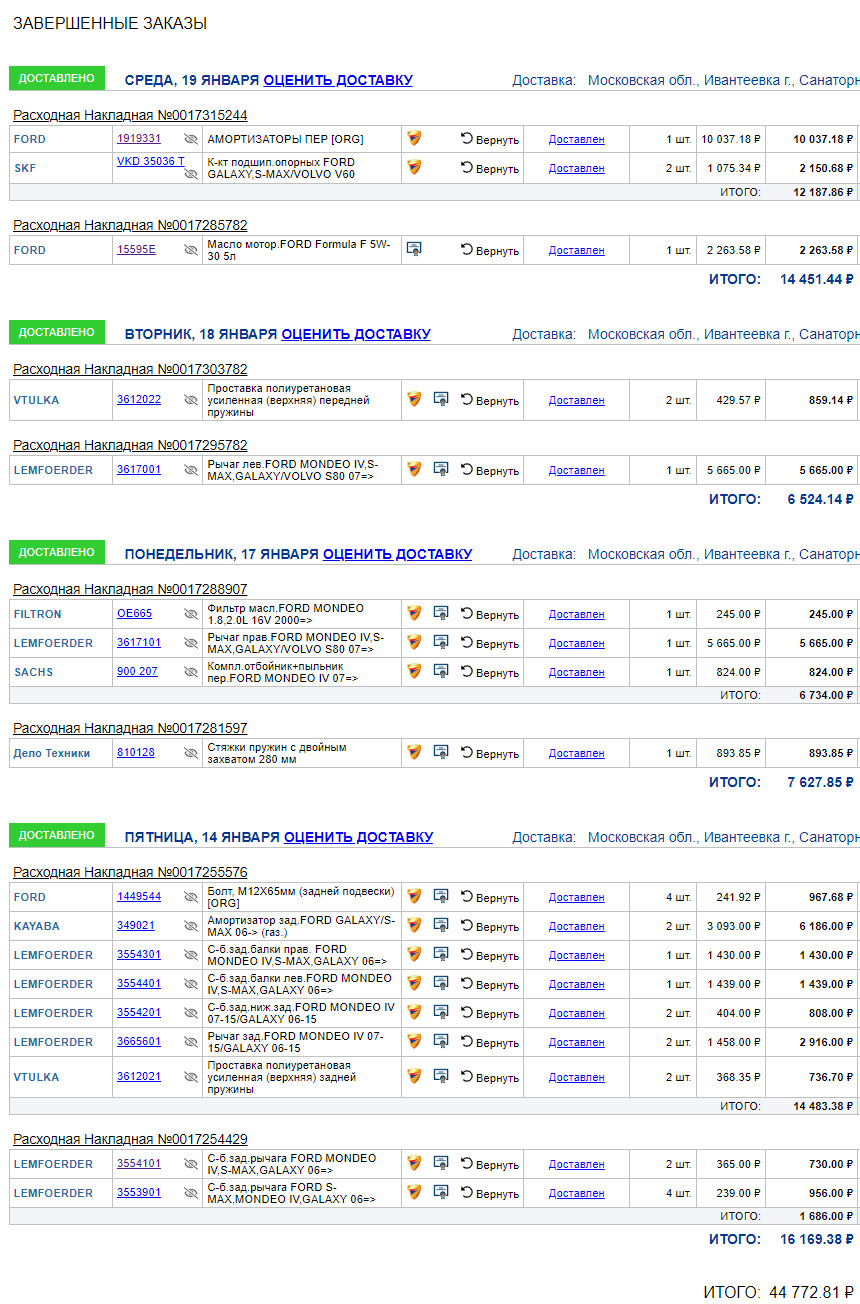
Task: Open the certificate icon for oil 15595E
Action: 414,249
